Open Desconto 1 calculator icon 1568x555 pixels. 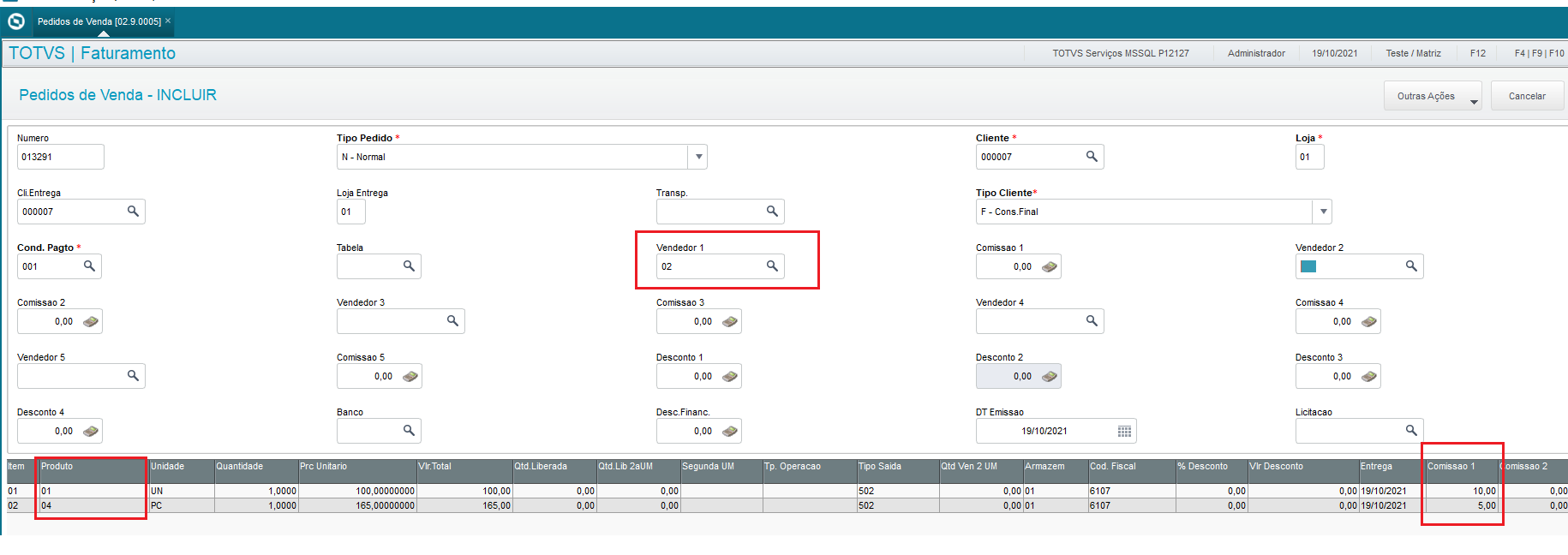(730, 377)
